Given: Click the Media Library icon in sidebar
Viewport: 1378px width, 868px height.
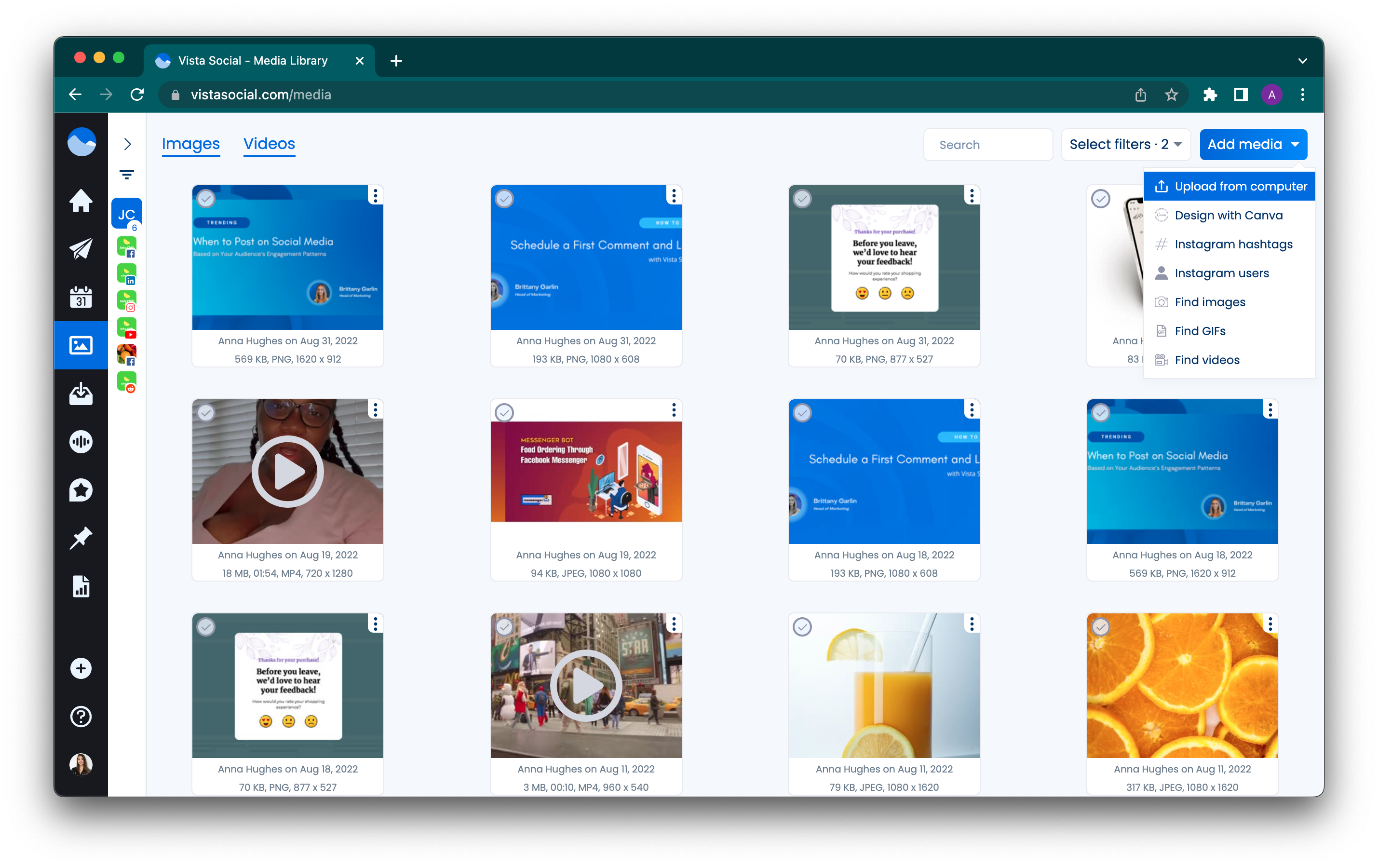Looking at the screenshot, I should 82,346.
